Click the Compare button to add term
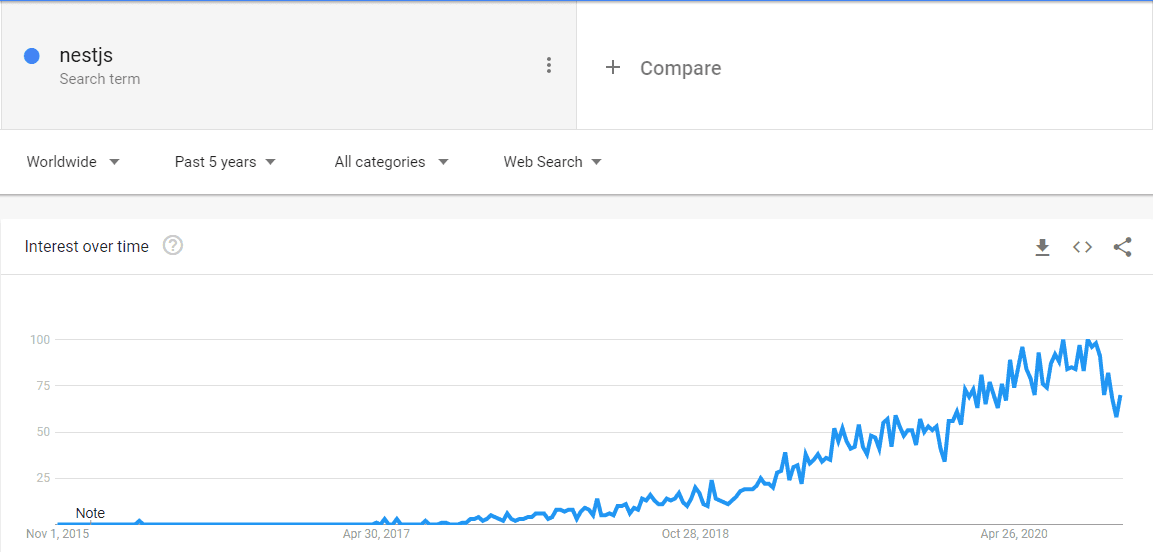 (x=680, y=68)
